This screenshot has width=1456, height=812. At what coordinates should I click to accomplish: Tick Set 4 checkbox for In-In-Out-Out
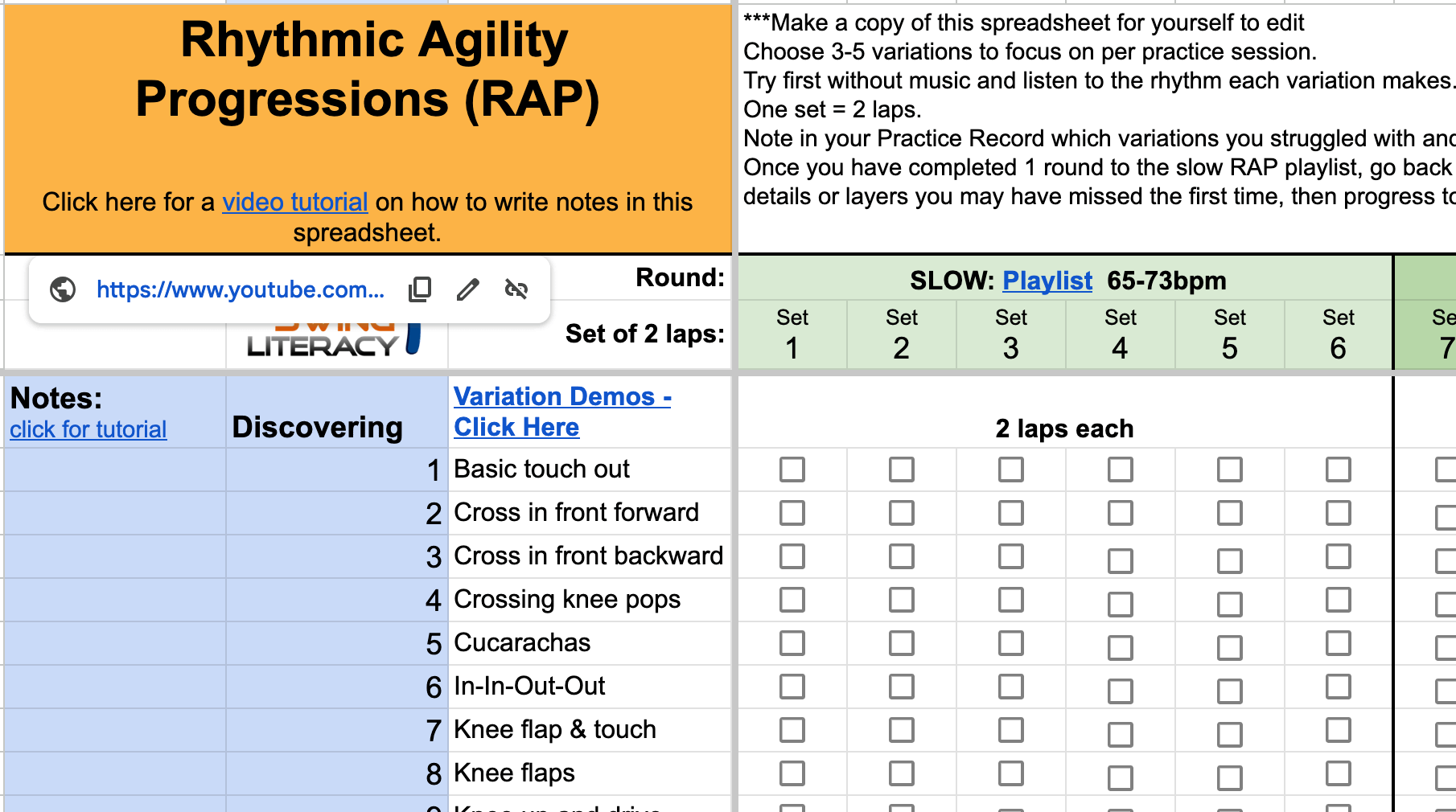click(1120, 690)
